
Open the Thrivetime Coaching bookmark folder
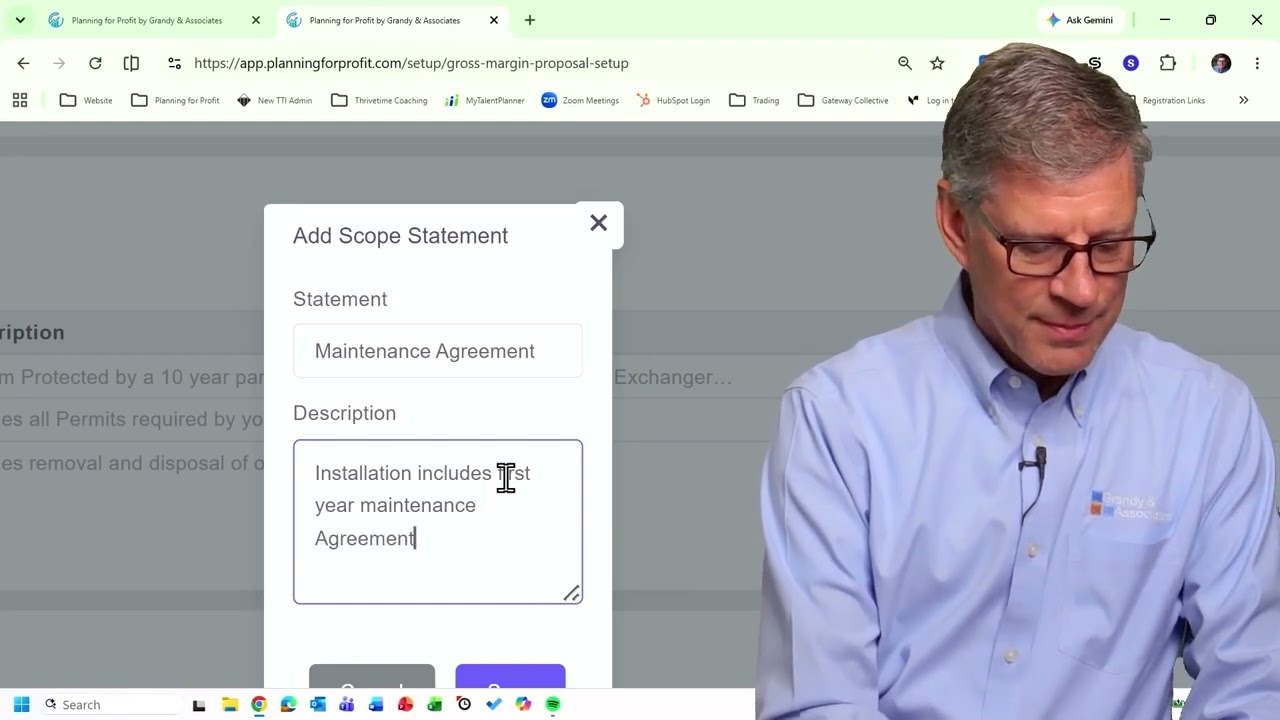tap(379, 100)
